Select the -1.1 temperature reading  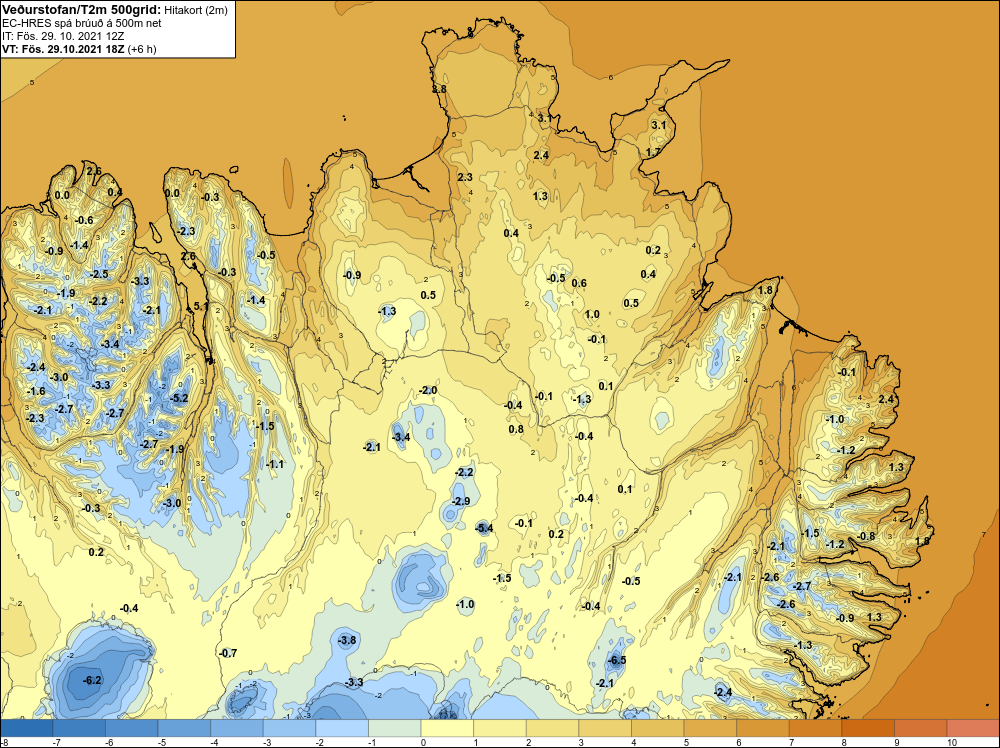[275, 464]
